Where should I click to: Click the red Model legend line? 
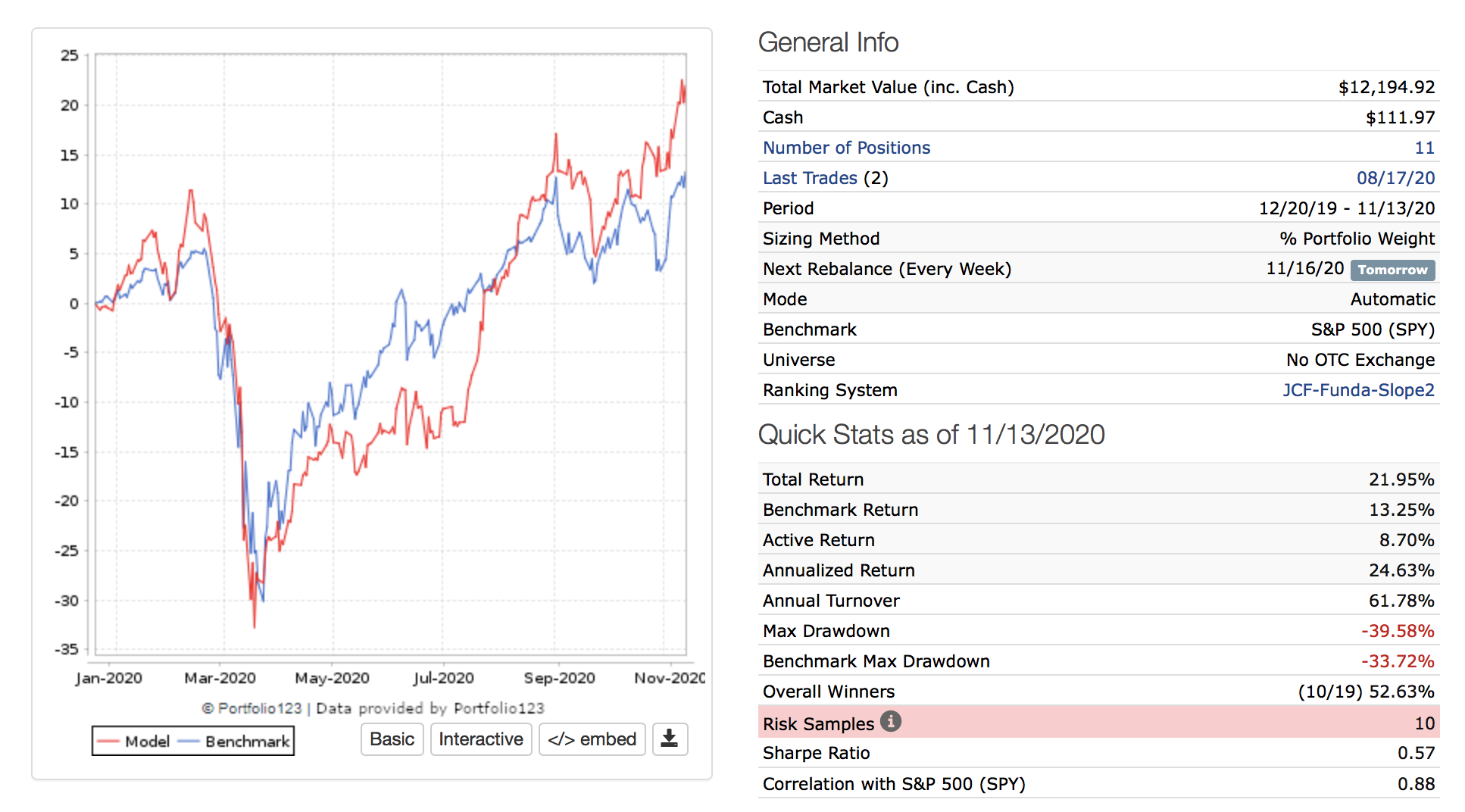[108, 741]
